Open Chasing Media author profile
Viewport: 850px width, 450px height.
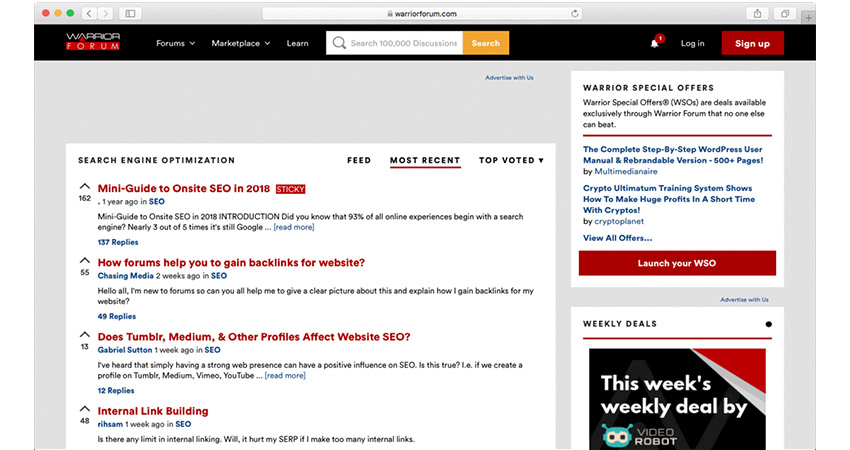(x=126, y=276)
